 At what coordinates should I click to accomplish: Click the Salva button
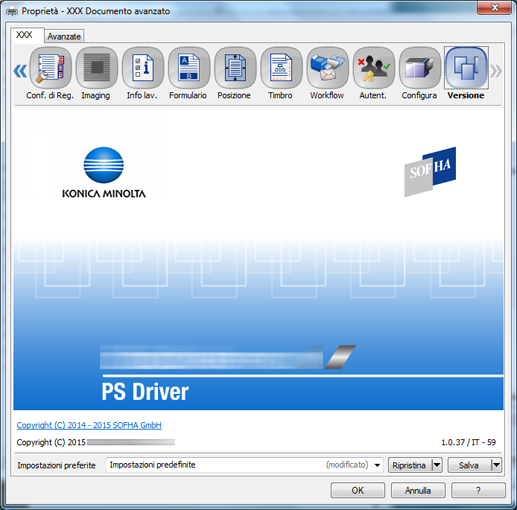pyautogui.click(x=469, y=465)
